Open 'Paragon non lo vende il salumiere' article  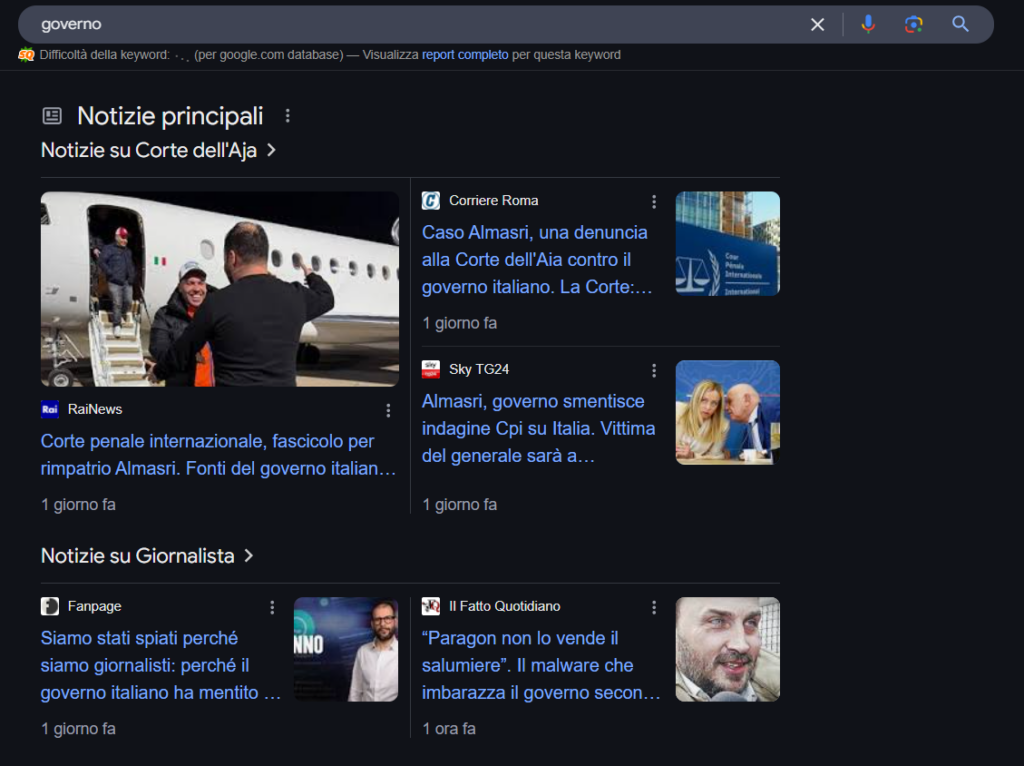click(x=541, y=665)
